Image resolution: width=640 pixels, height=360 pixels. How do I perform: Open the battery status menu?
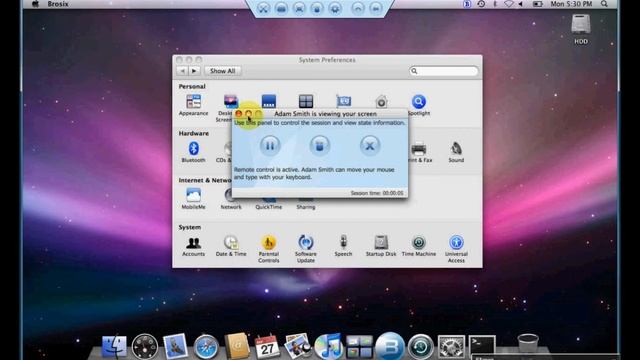pyautogui.click(x=538, y=4)
